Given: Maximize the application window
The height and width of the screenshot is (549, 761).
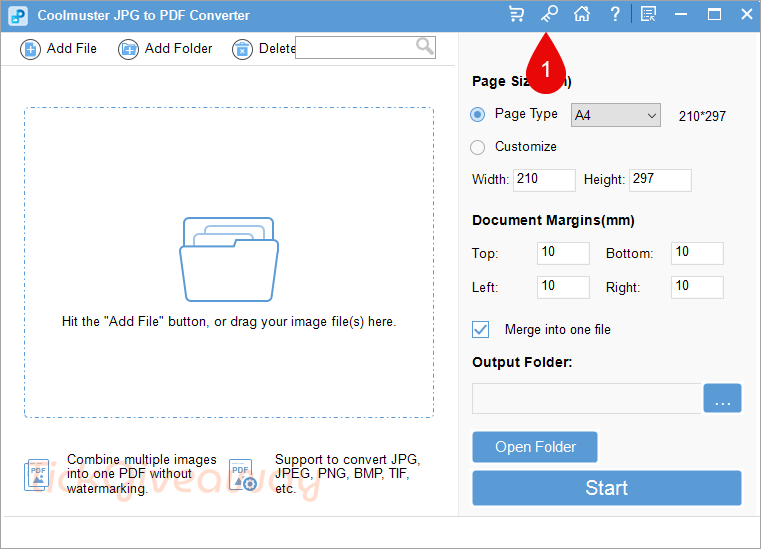Looking at the screenshot, I should pyautogui.click(x=714, y=14).
